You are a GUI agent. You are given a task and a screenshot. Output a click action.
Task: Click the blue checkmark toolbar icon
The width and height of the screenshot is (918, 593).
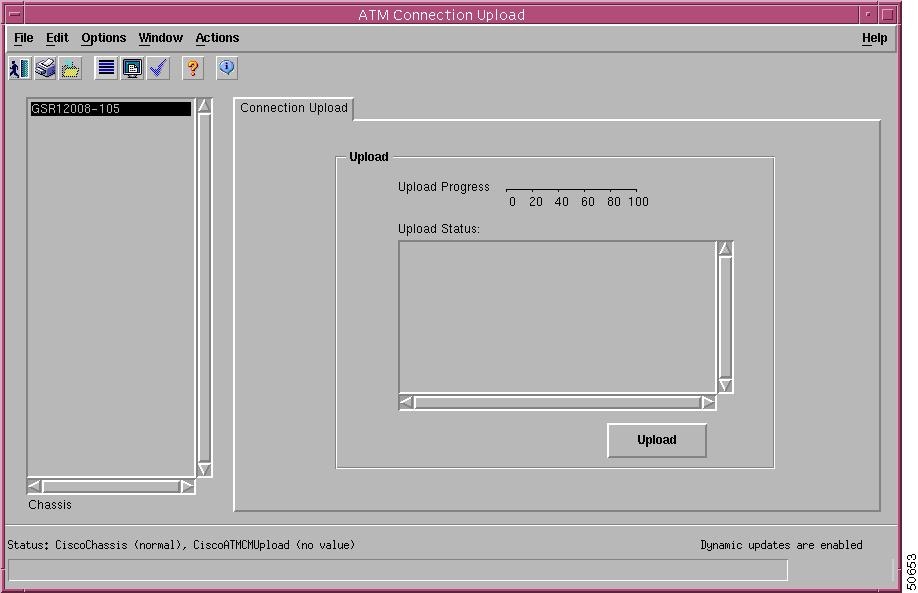[158, 68]
